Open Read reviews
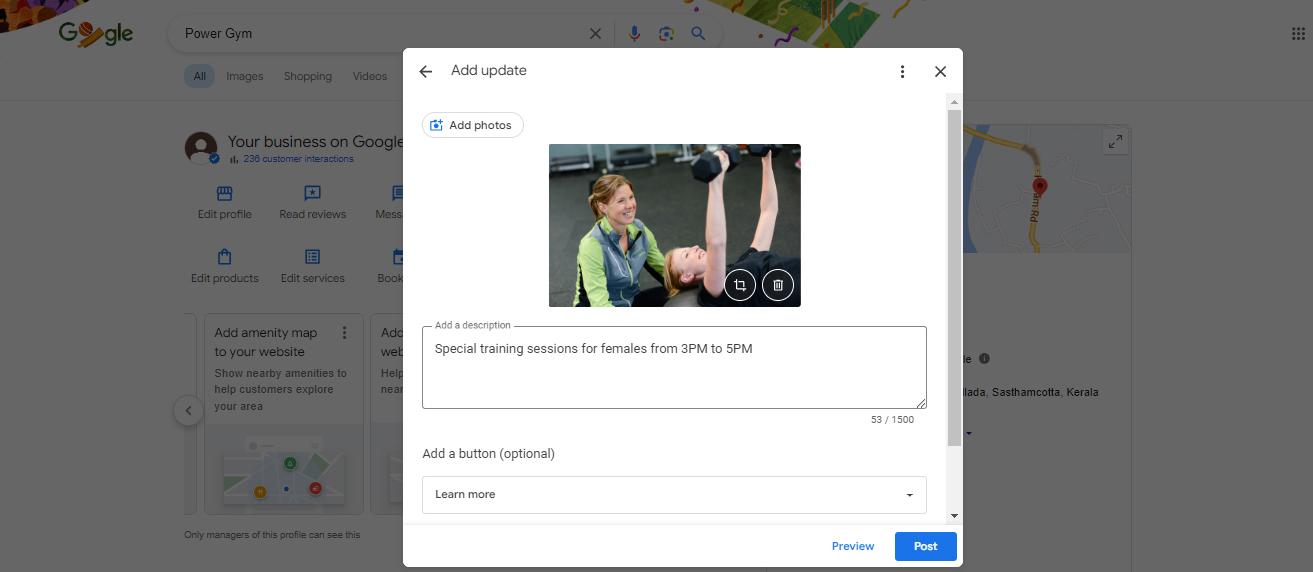1313x572 pixels. click(x=312, y=202)
